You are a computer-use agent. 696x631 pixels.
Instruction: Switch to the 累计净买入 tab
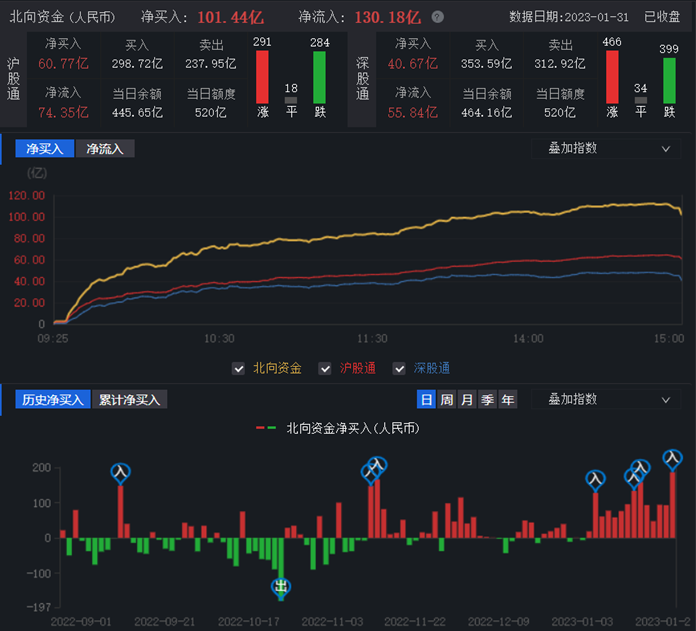130,400
